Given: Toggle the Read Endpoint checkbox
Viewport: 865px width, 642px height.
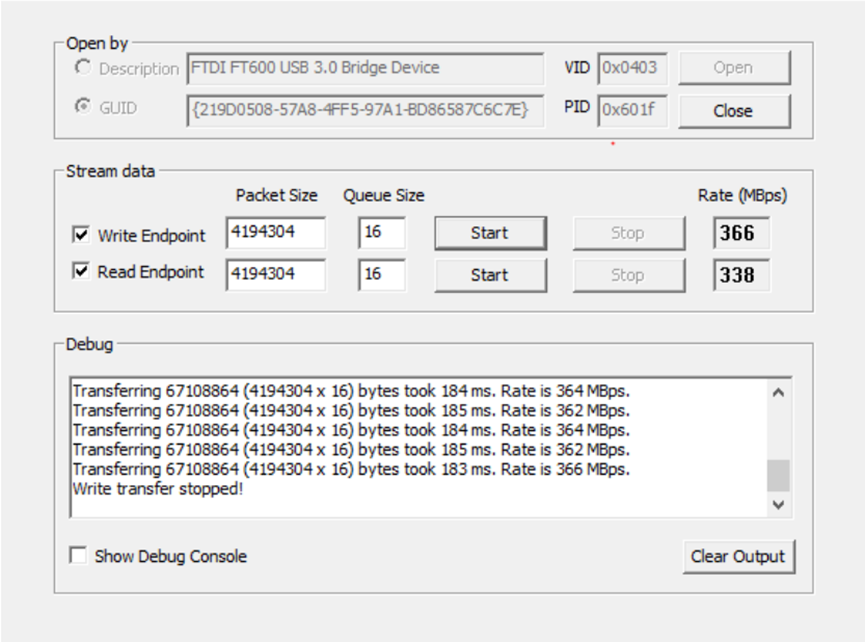Looking at the screenshot, I should tap(81, 271).
